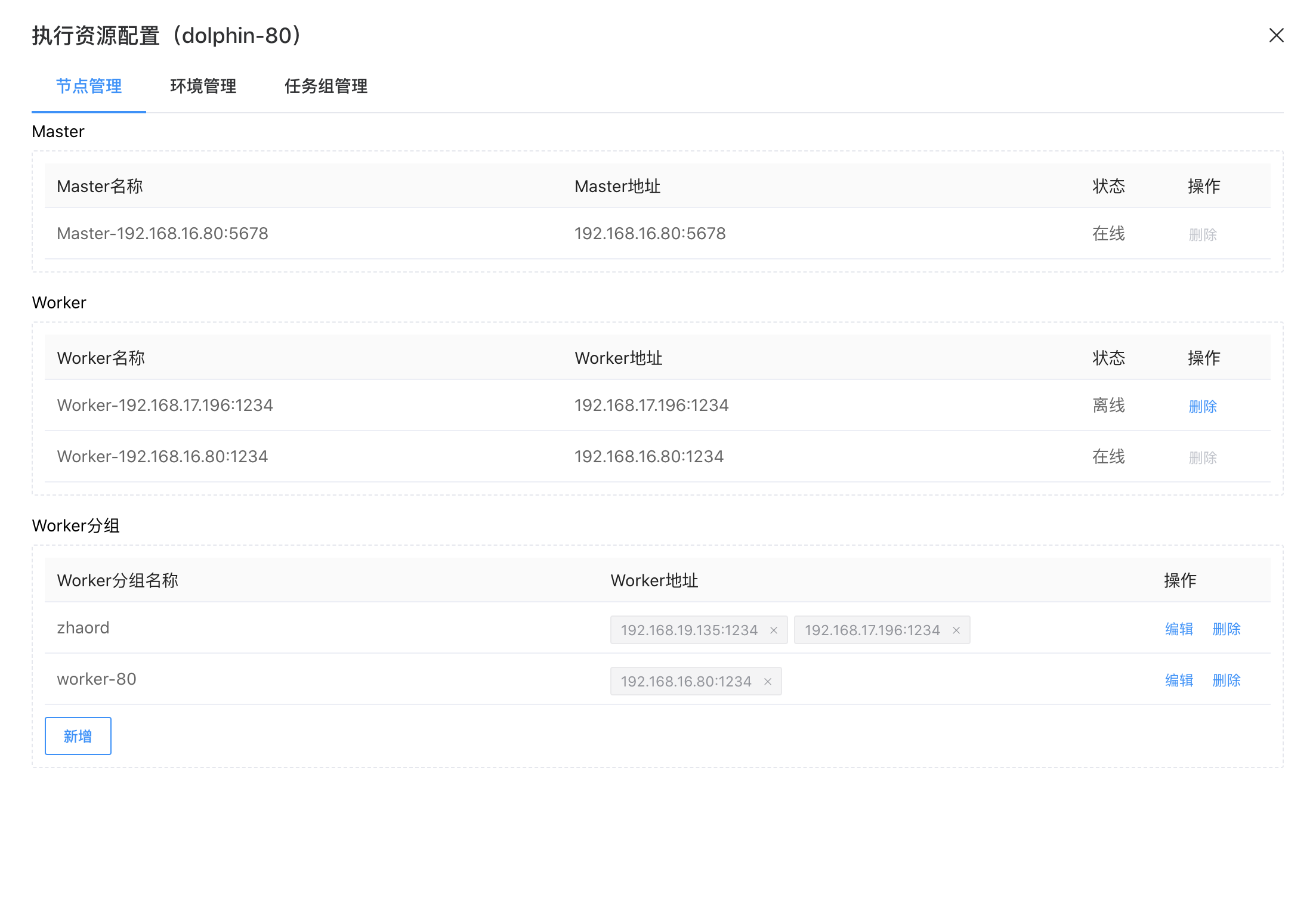Switch to the 节点管理 tab
The height and width of the screenshot is (897, 1316).
coord(89,86)
